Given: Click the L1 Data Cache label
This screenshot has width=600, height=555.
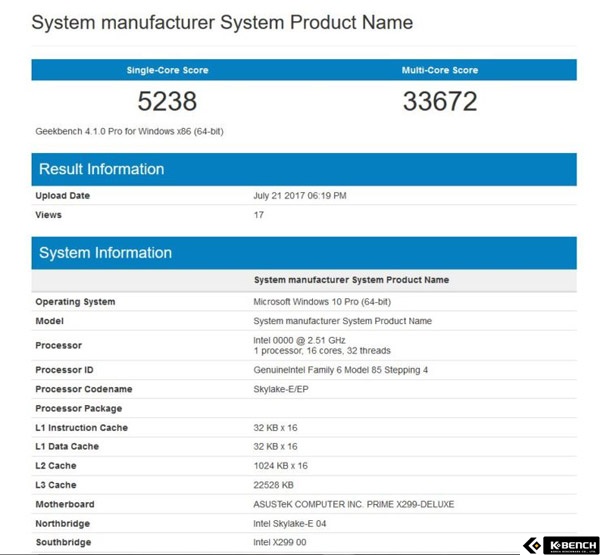Looking at the screenshot, I should [x=67, y=446].
